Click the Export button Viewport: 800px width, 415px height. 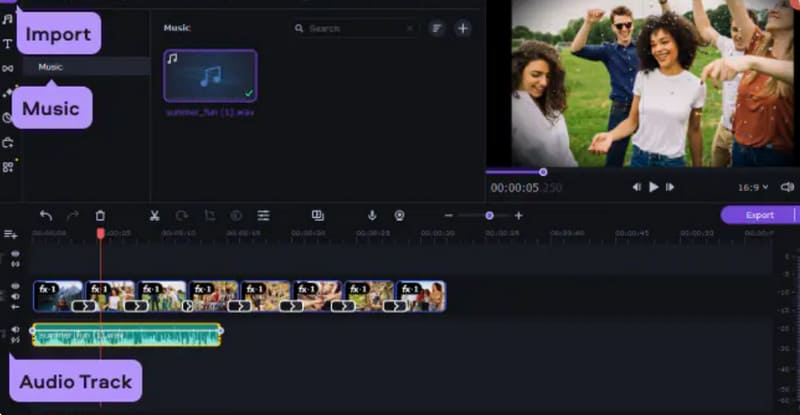point(759,215)
